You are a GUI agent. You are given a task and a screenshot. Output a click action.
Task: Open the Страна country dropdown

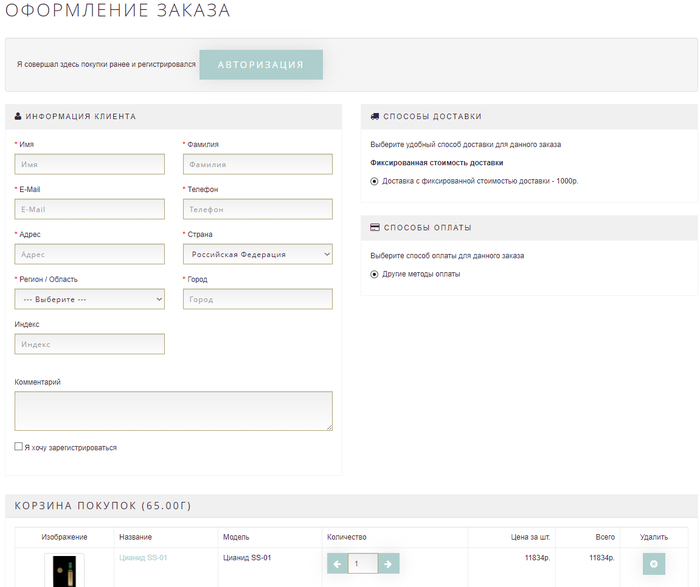click(258, 254)
